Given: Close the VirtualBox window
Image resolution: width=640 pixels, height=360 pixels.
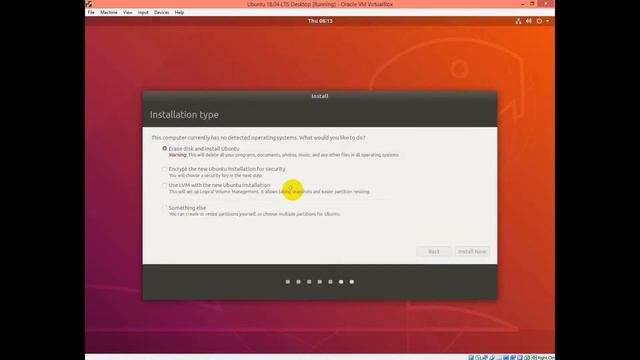Looking at the screenshot, I should coord(546,4).
